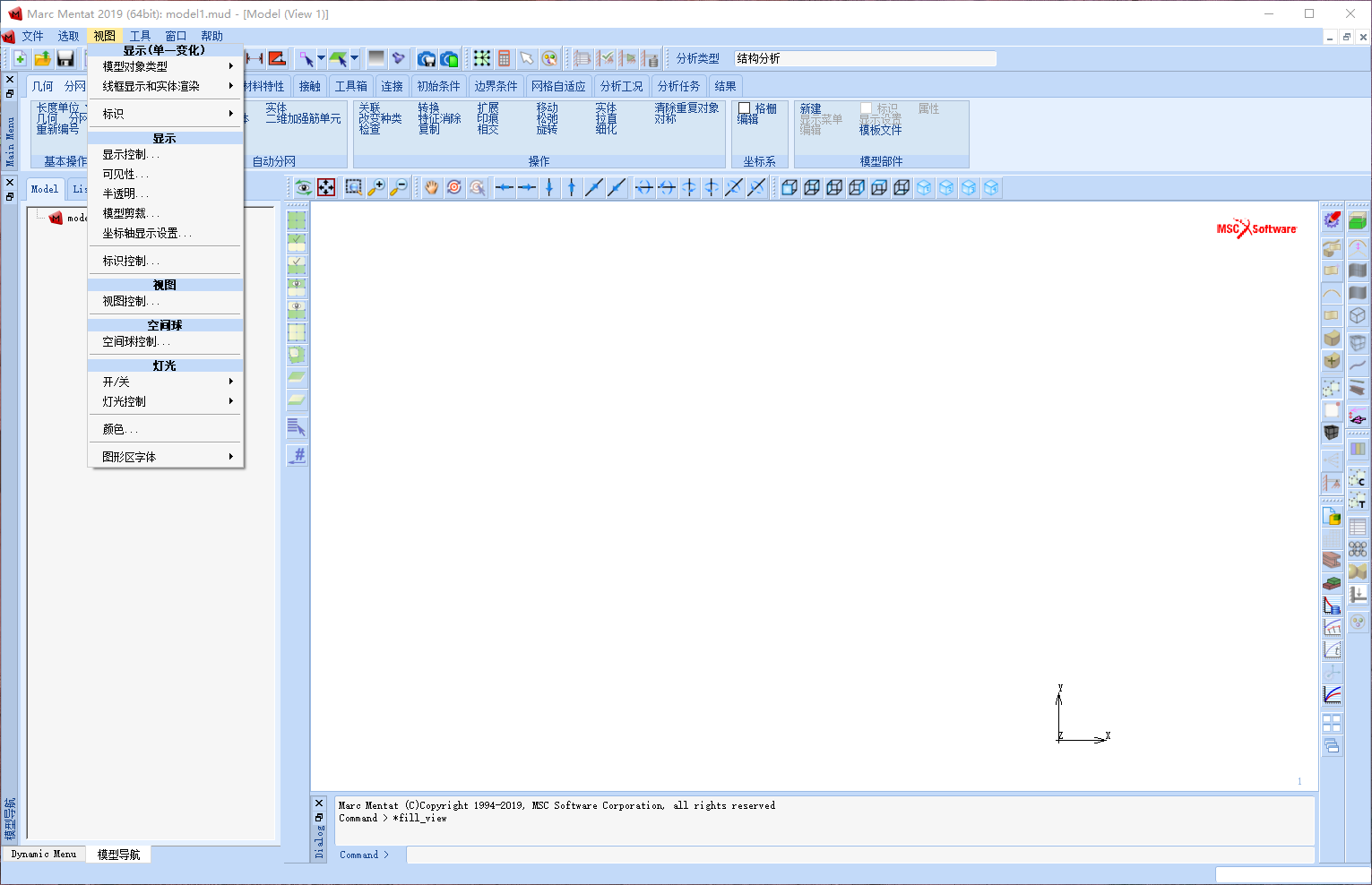Click the cube view 4 icon
1372x885 pixels.
coord(991,187)
